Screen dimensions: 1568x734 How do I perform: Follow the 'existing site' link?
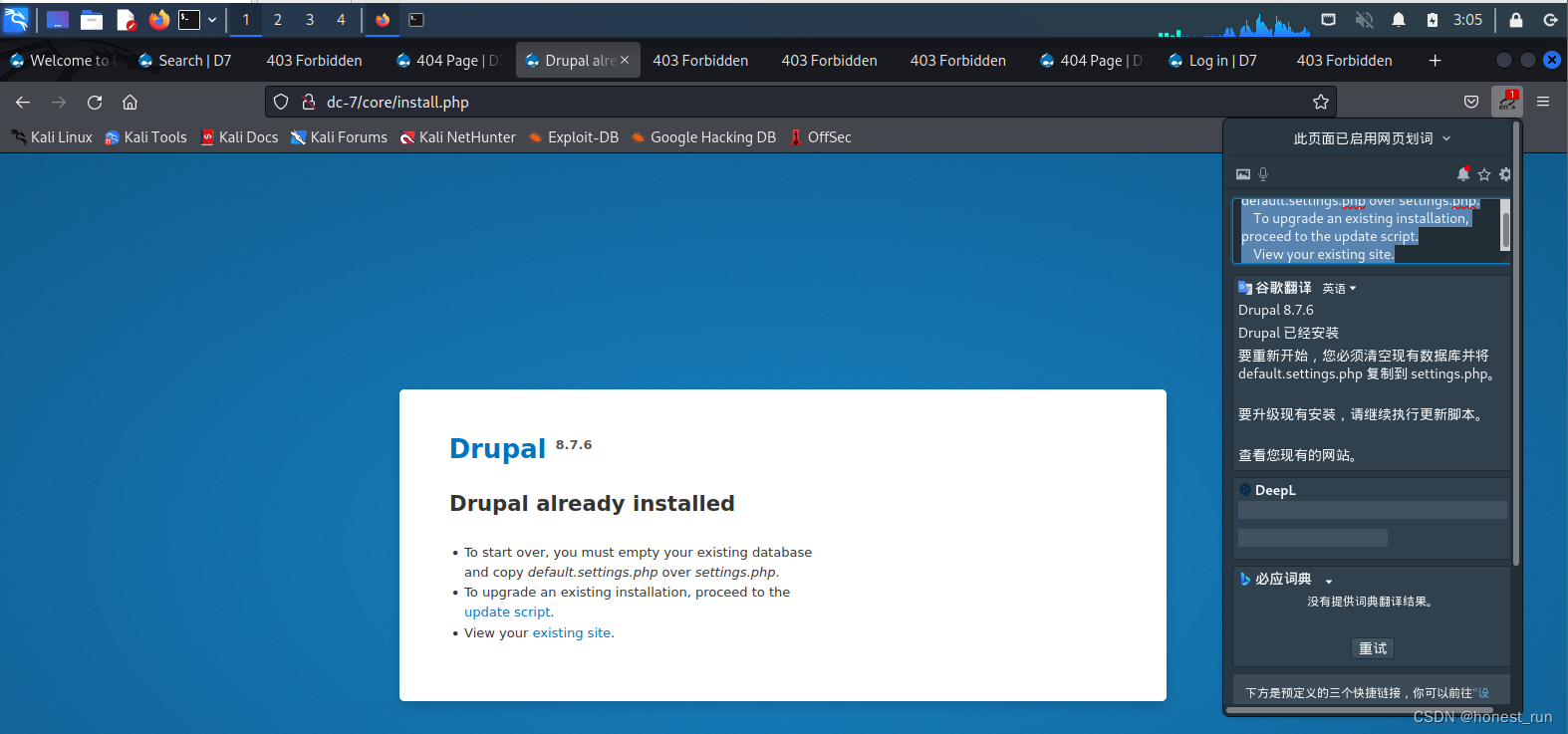tap(572, 633)
